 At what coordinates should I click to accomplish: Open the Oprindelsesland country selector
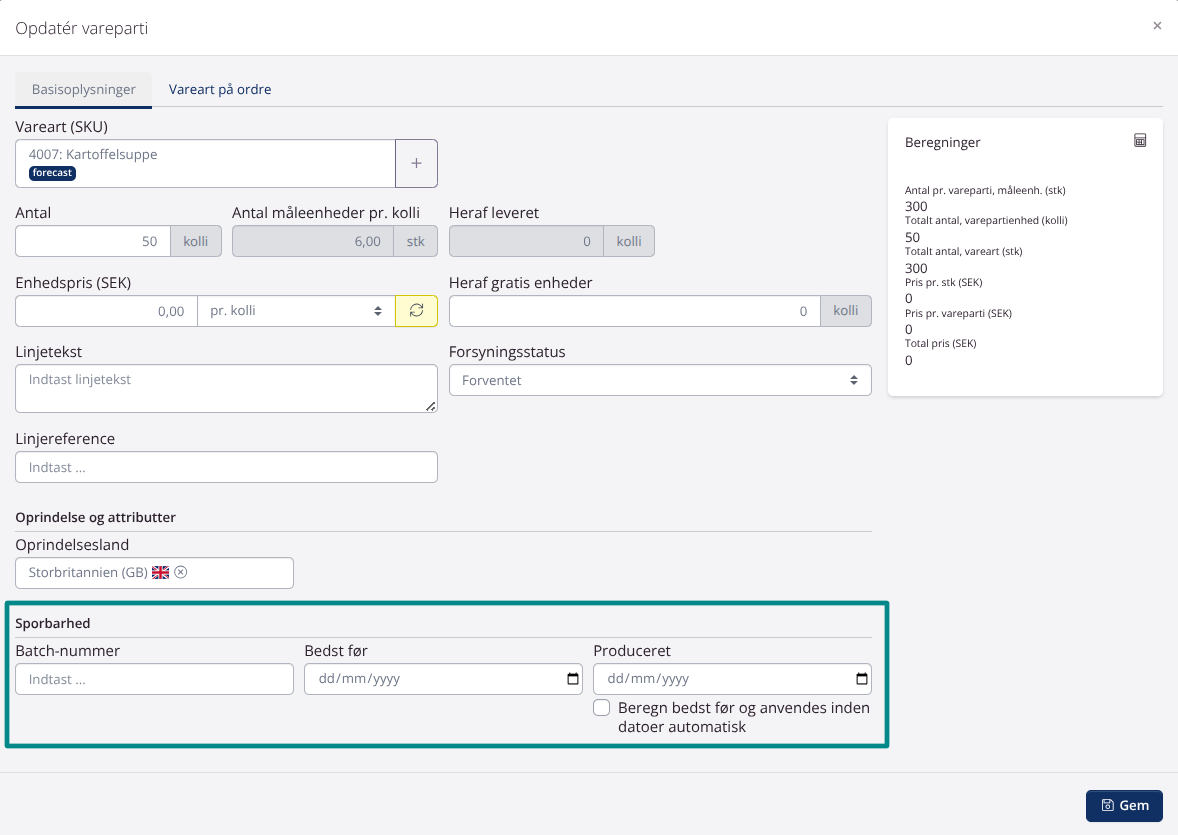pyautogui.click(x=235, y=573)
